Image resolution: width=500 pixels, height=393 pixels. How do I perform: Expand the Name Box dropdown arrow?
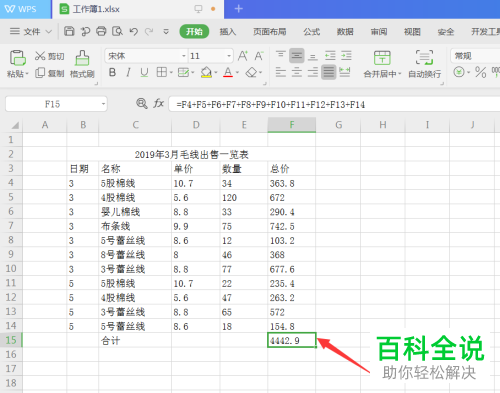click(103, 104)
